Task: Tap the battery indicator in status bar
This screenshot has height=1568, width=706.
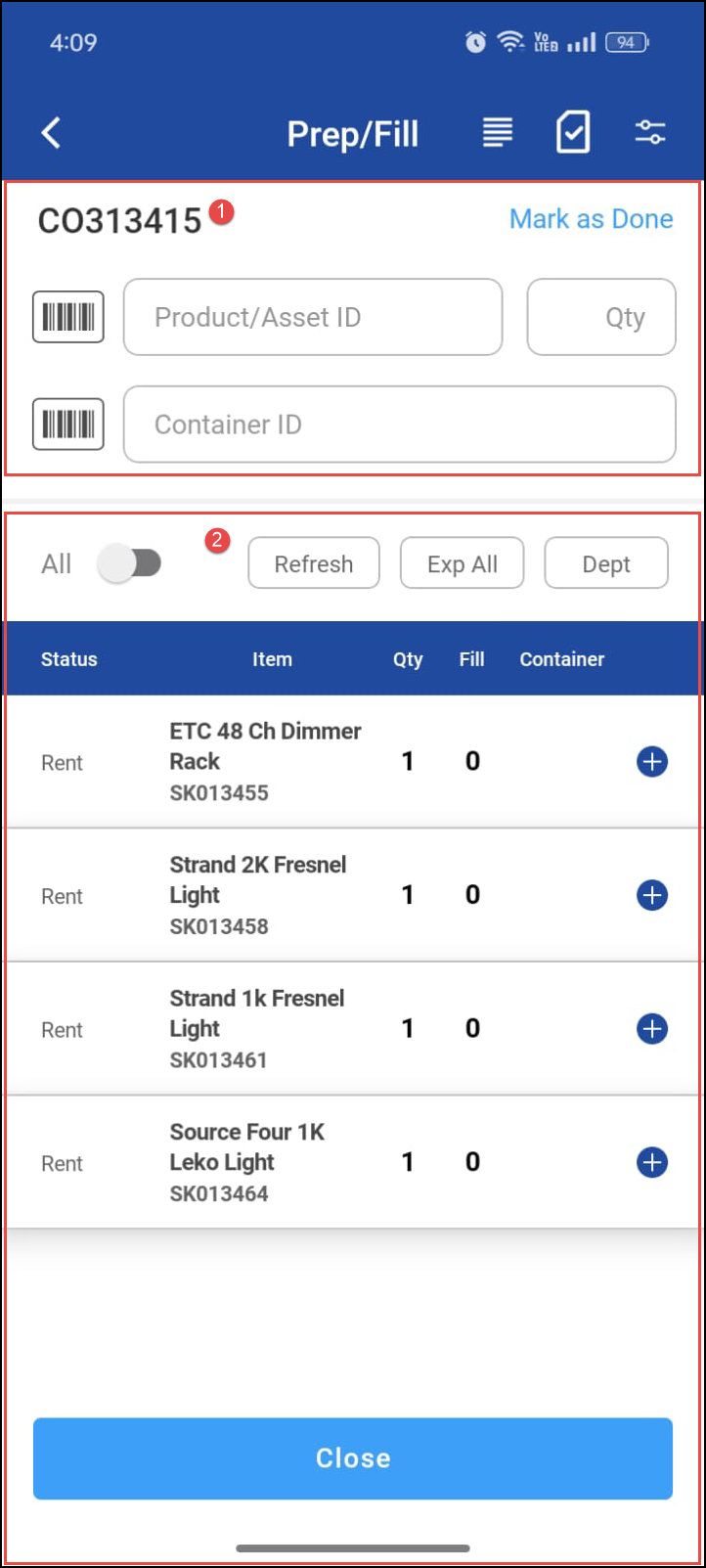Action: 626,42
